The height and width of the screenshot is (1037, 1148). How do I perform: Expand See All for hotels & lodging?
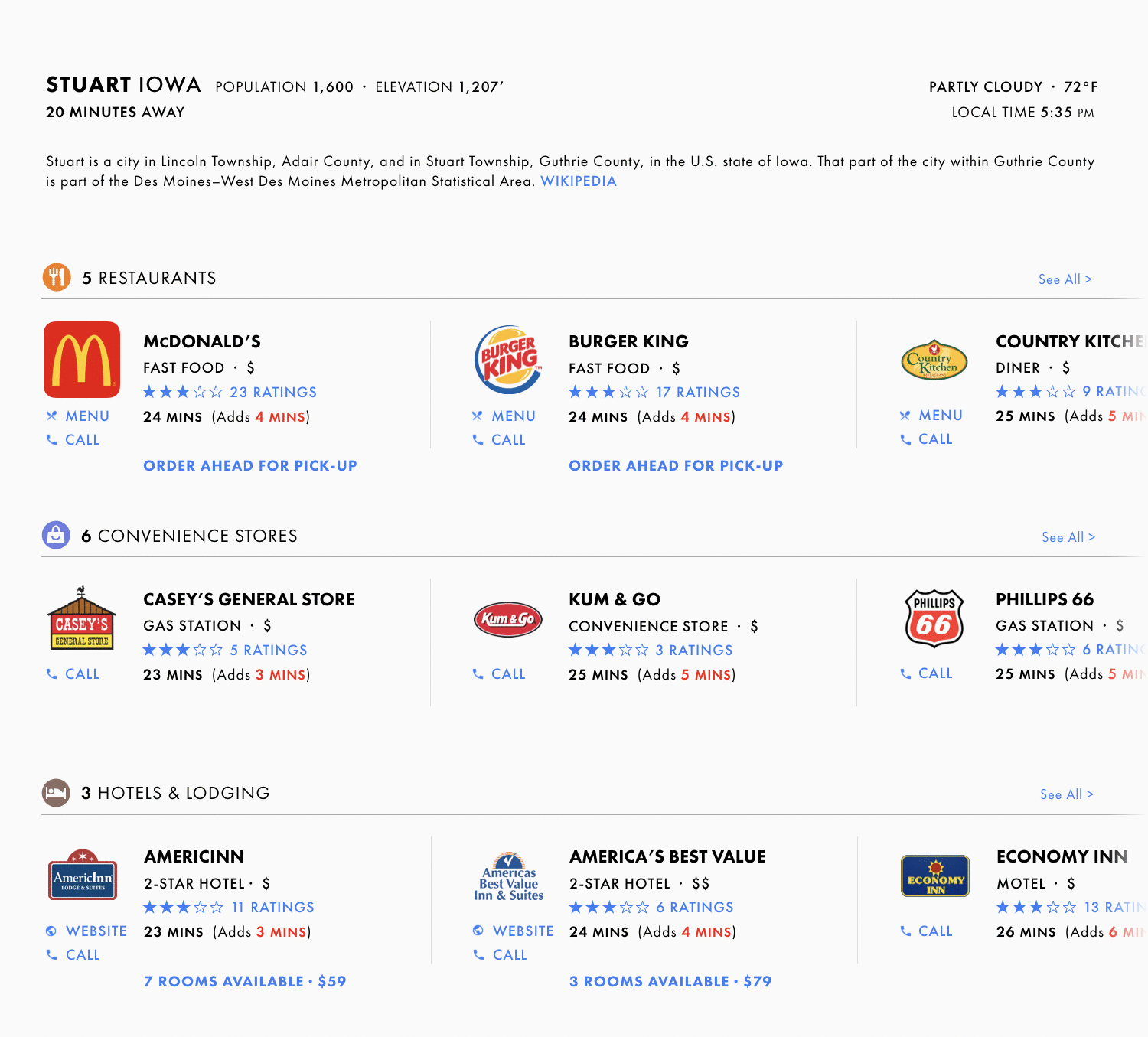click(1066, 794)
